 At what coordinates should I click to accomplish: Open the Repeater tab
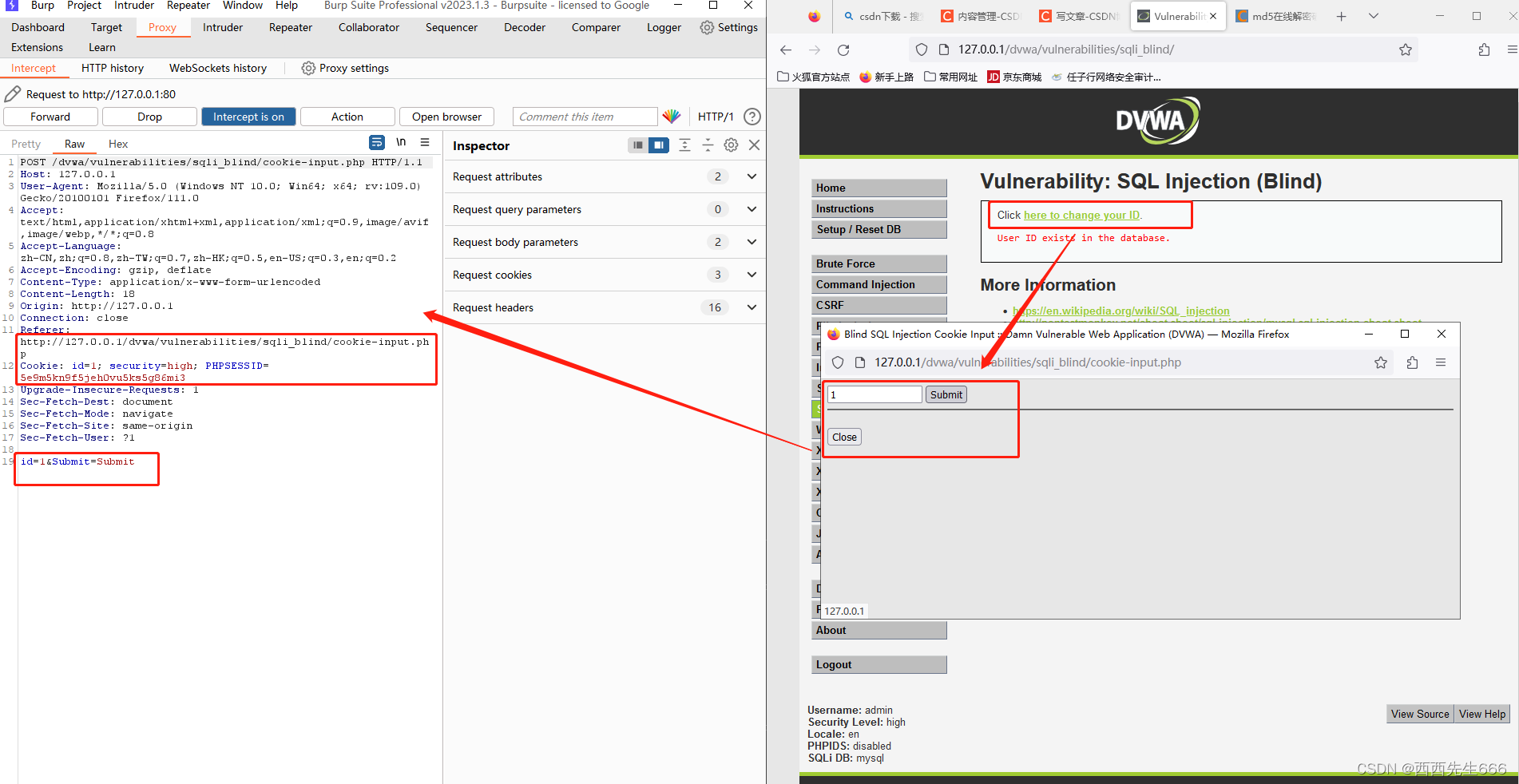tap(291, 27)
